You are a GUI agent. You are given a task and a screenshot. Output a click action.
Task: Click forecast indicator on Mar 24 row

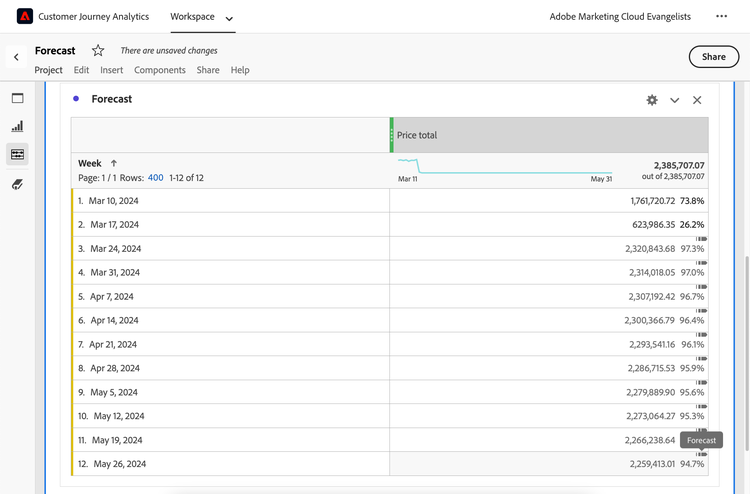700,240
